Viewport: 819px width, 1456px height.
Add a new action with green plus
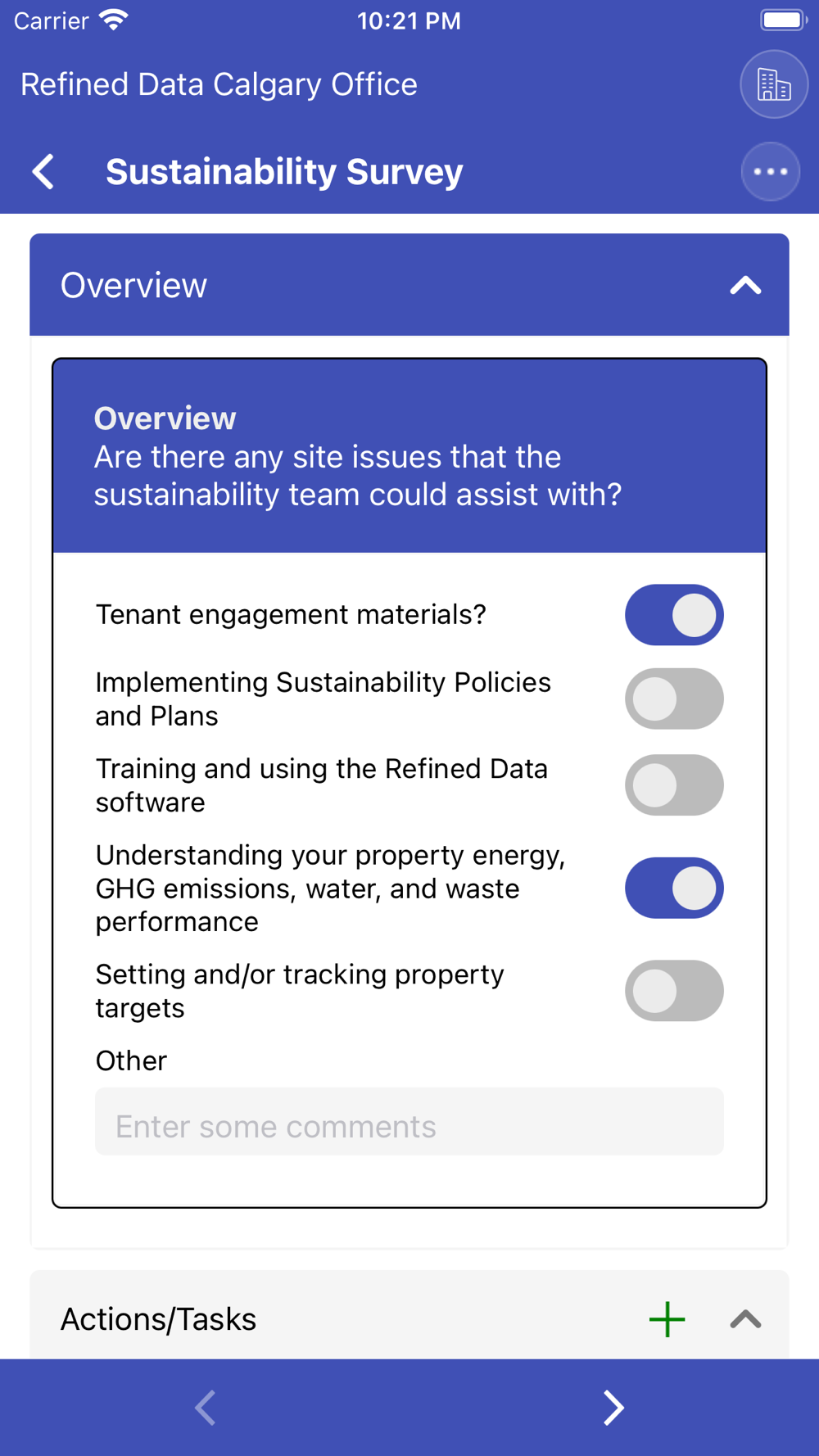[x=667, y=1319]
